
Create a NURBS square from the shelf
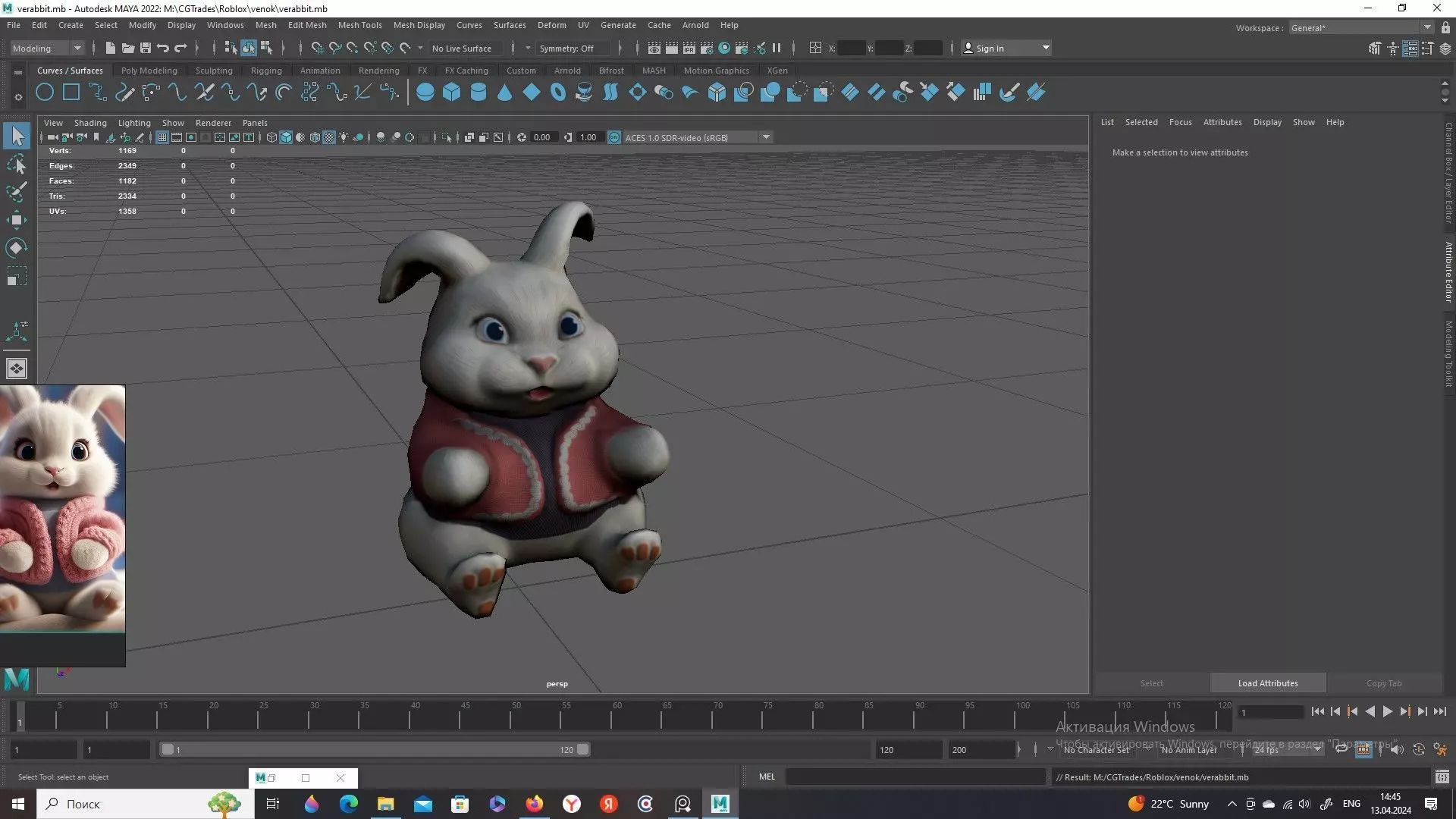tap(71, 93)
